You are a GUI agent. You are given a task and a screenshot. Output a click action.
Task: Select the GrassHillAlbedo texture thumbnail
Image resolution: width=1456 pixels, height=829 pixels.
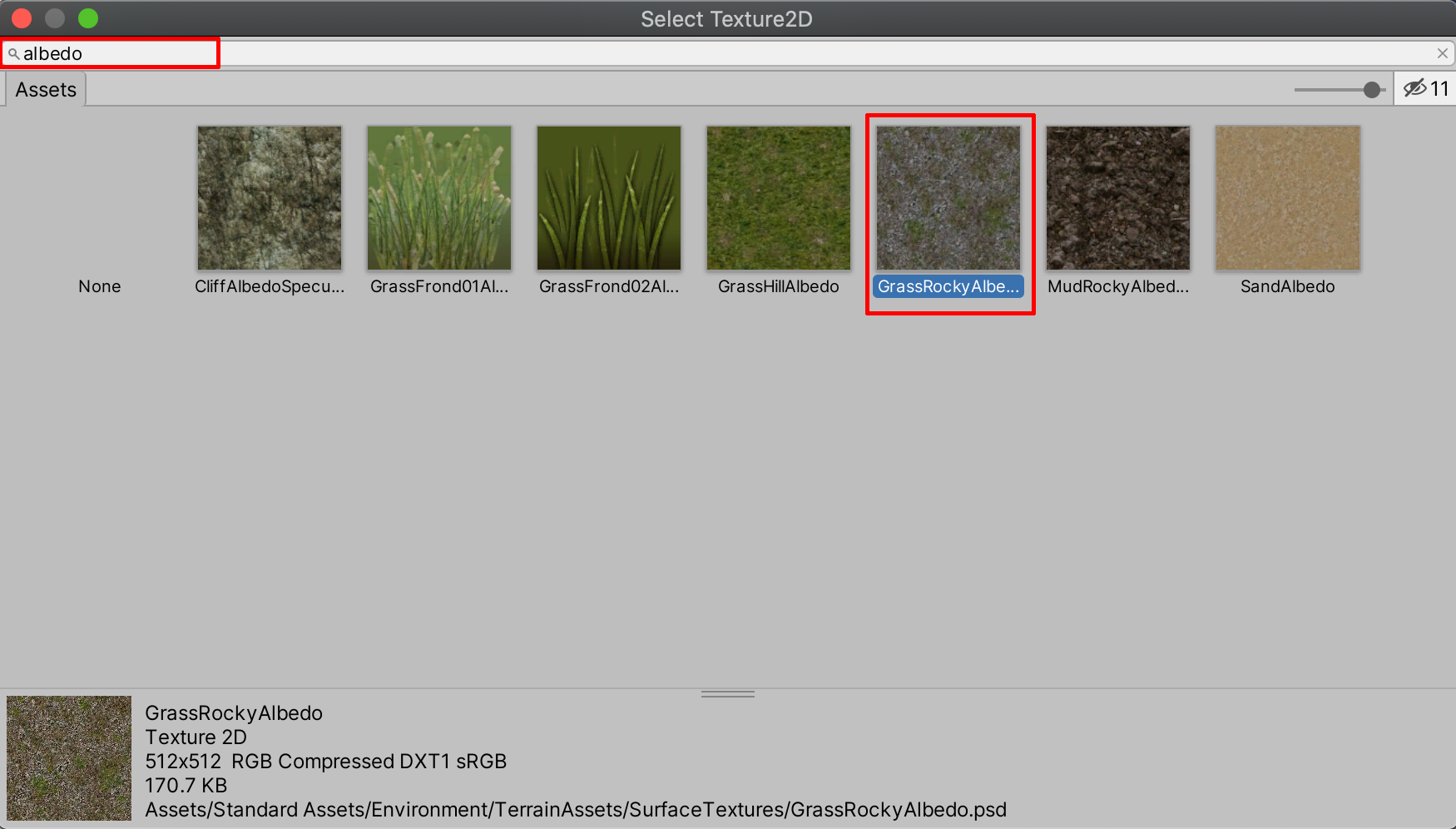tap(779, 198)
